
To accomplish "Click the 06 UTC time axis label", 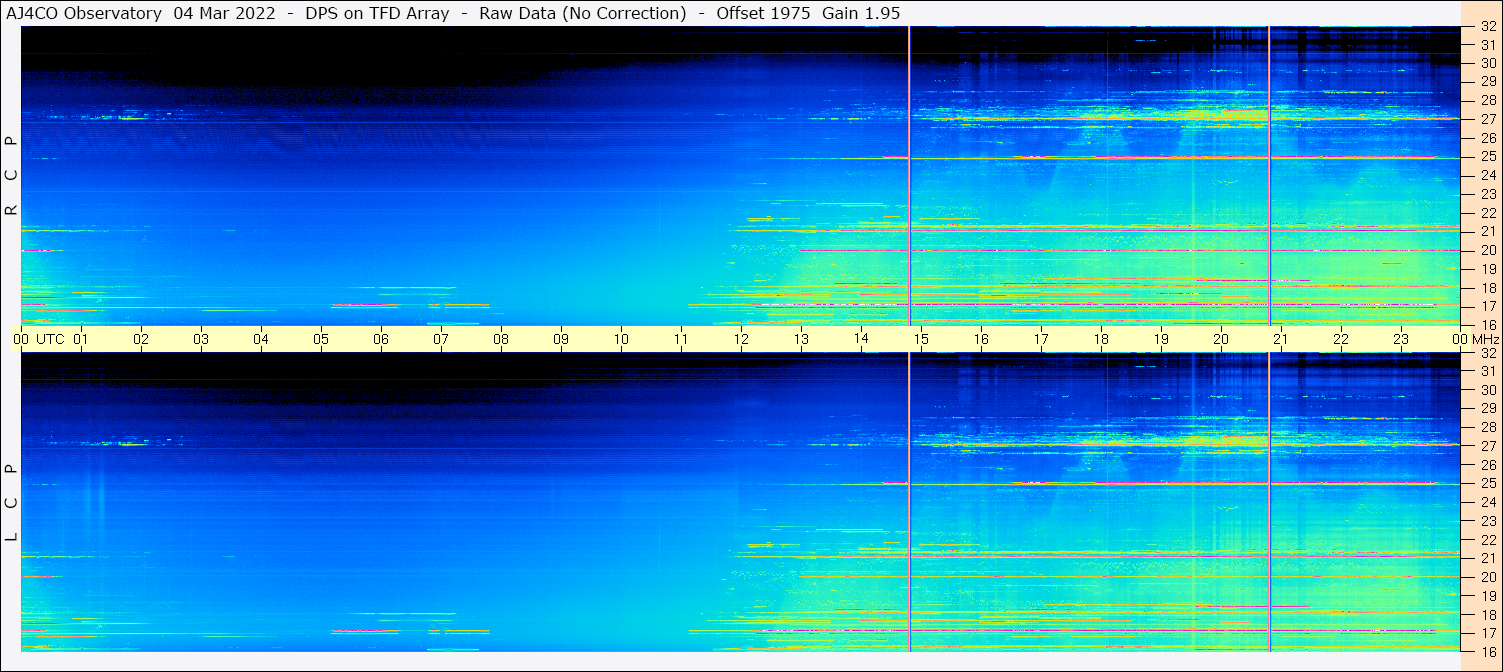I will (381, 339).
